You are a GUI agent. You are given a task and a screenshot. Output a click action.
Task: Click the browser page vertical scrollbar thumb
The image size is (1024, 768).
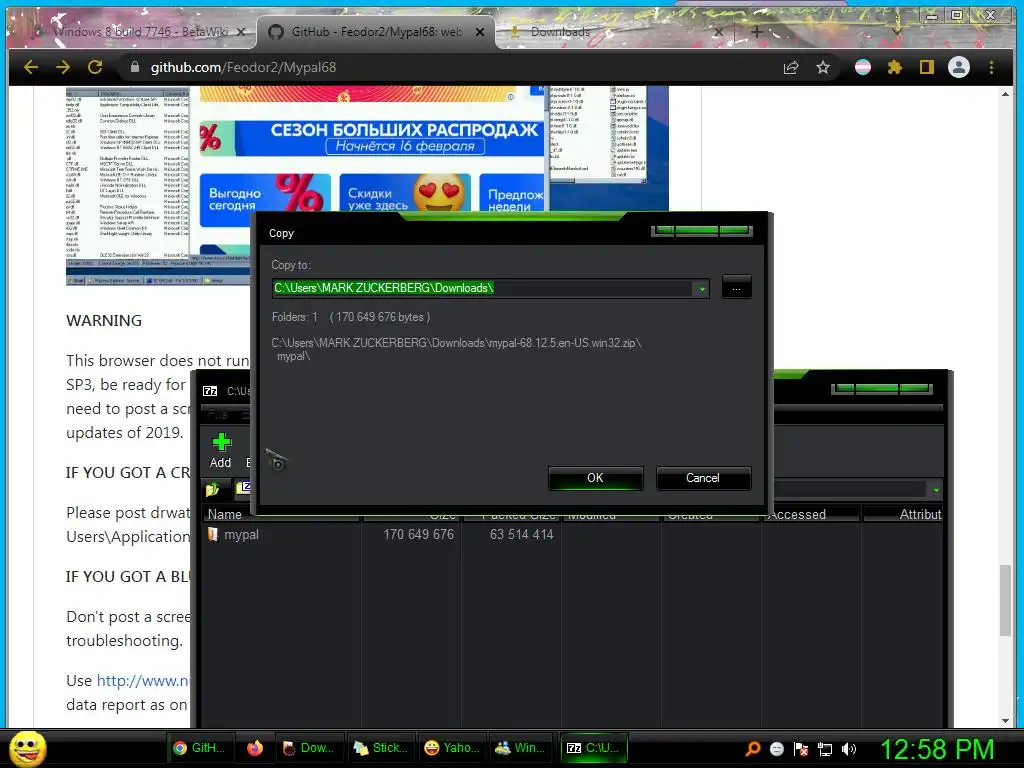(1005, 600)
